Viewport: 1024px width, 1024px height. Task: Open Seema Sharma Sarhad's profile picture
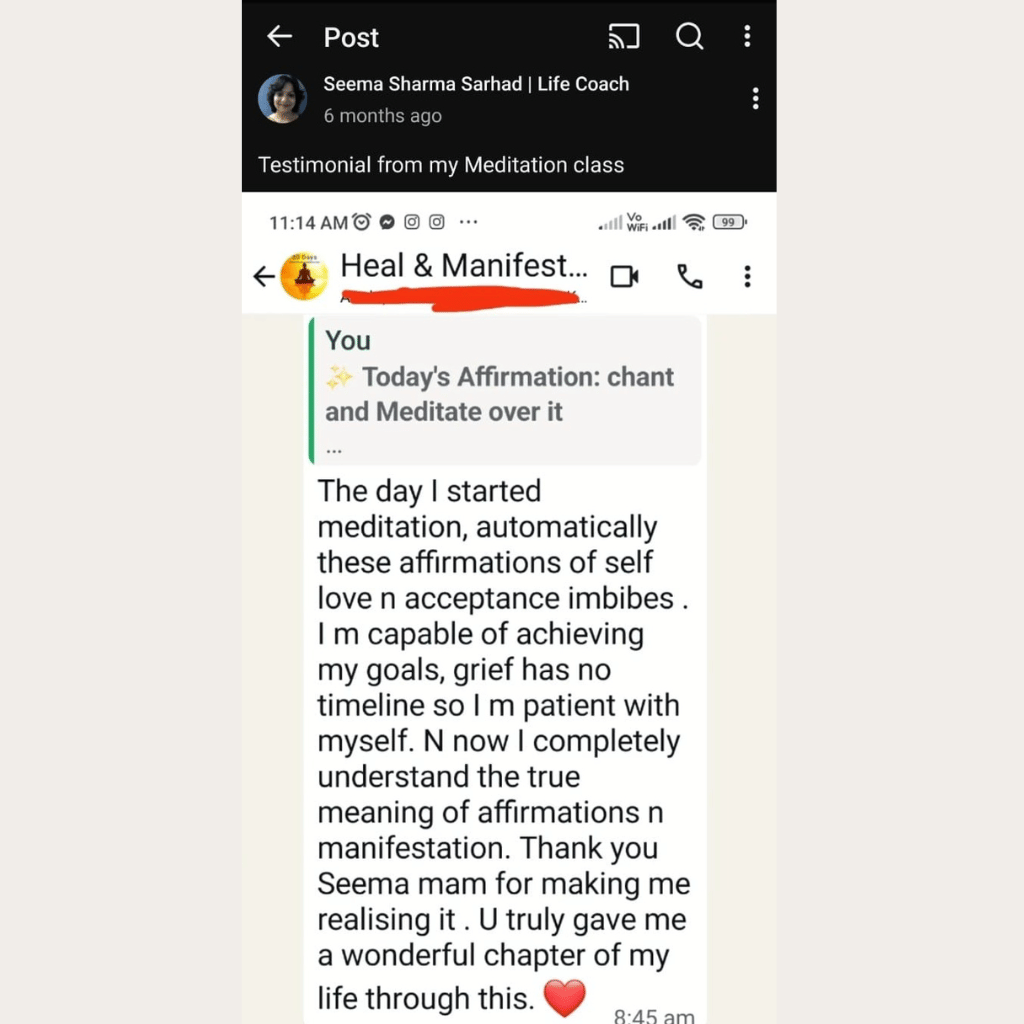282,99
